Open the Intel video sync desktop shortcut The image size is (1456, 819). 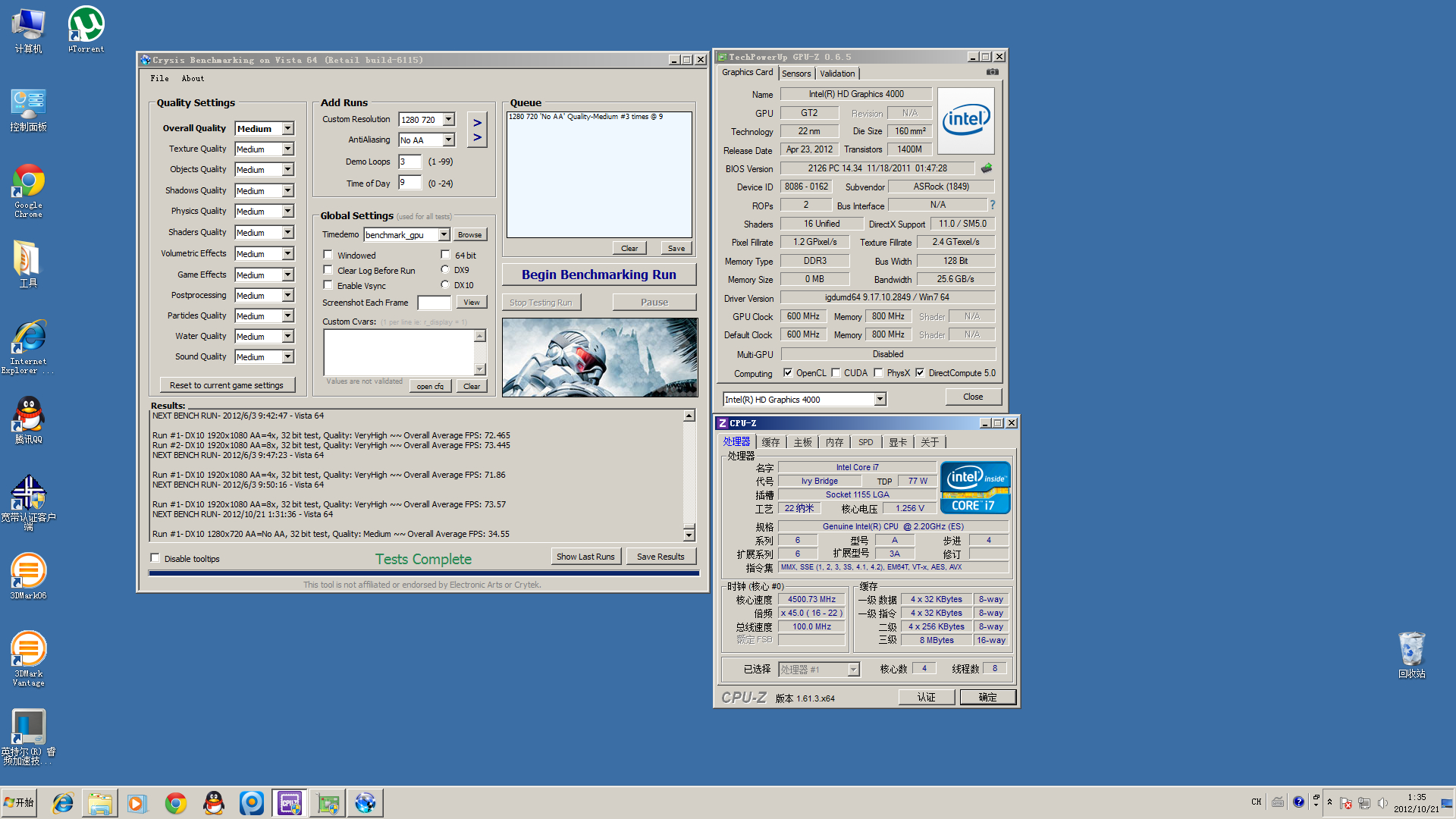[28, 736]
